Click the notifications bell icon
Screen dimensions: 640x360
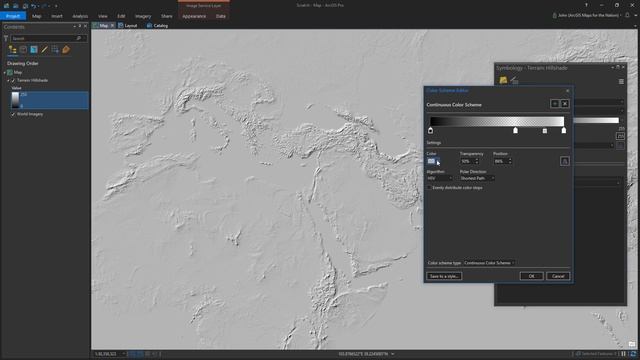point(627,16)
